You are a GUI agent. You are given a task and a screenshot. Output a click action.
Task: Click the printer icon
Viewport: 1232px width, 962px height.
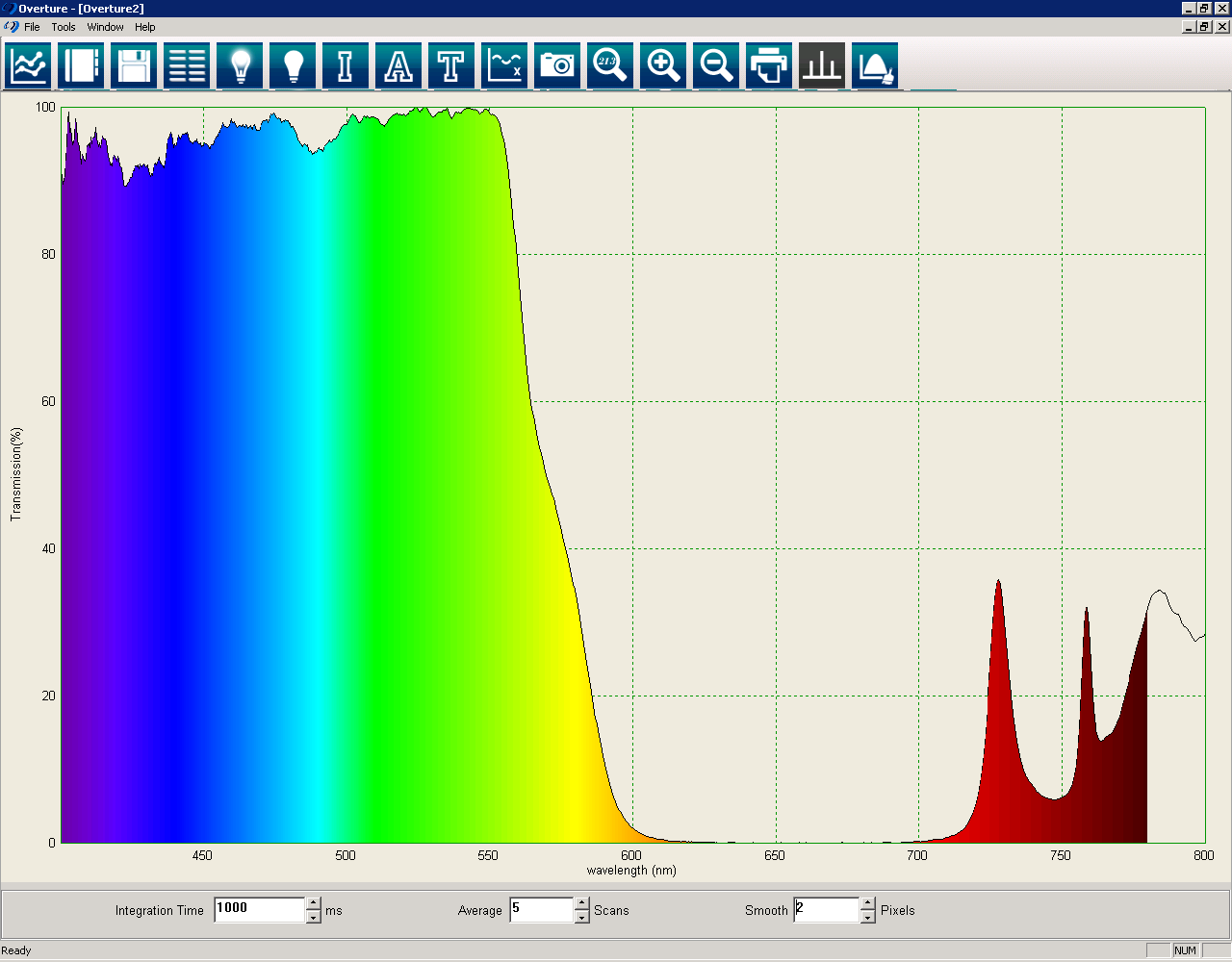pos(769,65)
